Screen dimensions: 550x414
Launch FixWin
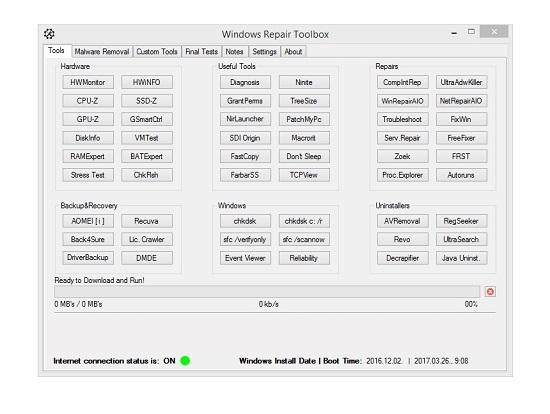462,119
